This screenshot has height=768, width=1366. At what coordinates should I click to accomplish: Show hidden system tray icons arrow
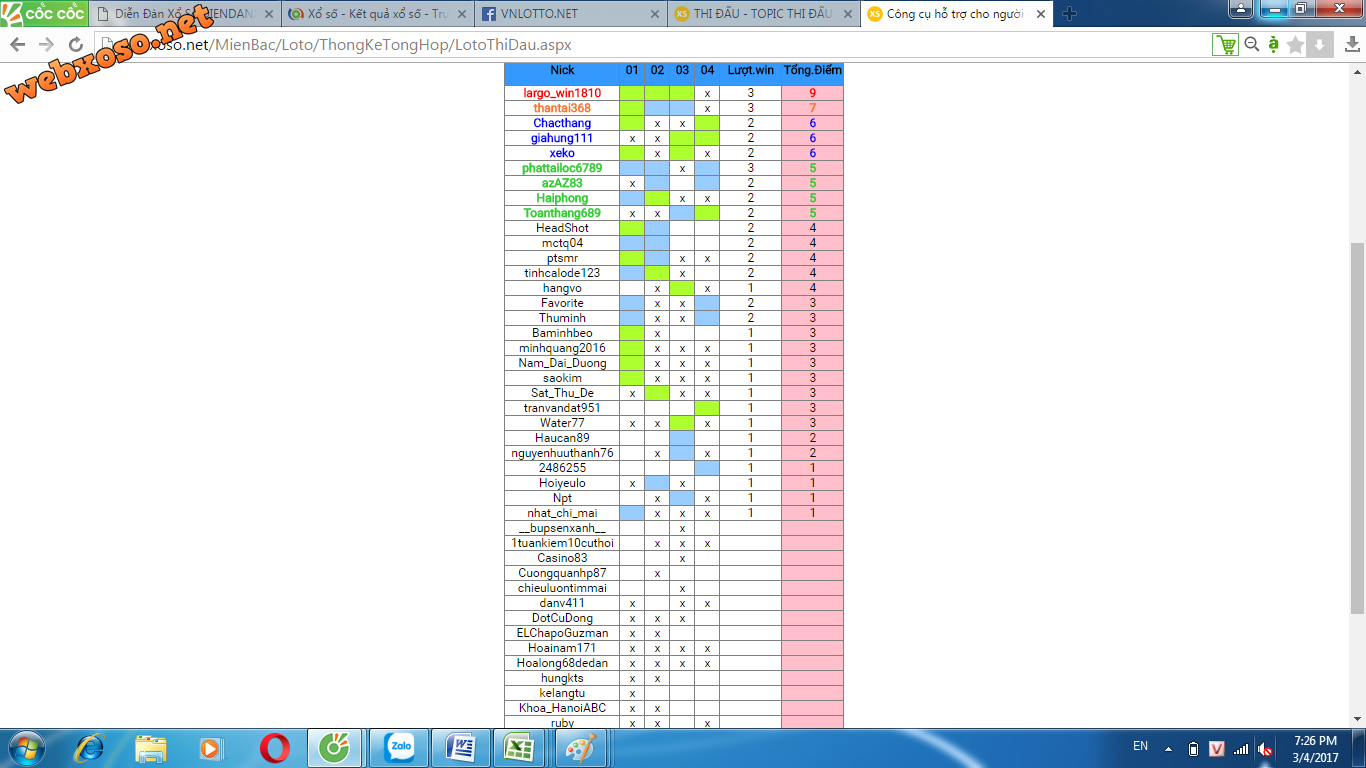point(1167,748)
